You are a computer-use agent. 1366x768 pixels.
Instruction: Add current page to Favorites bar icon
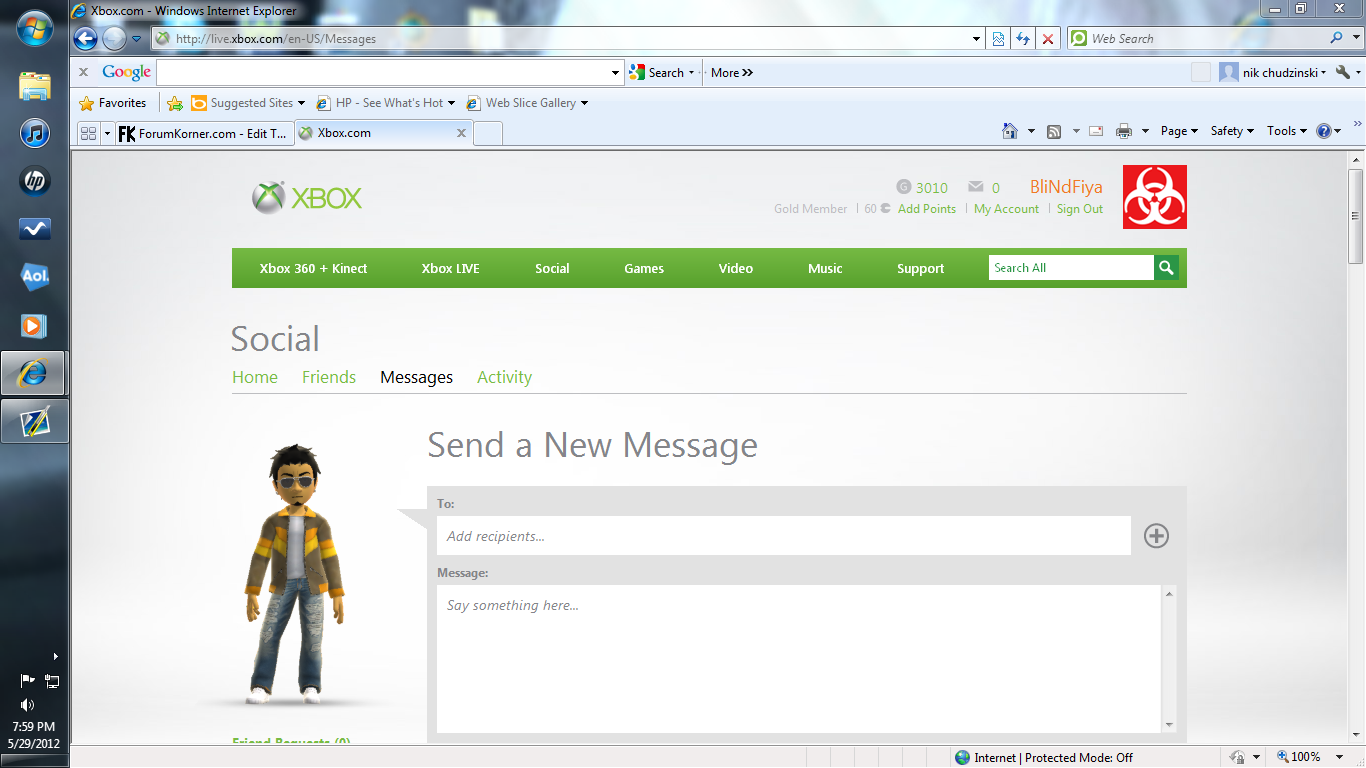tap(175, 103)
